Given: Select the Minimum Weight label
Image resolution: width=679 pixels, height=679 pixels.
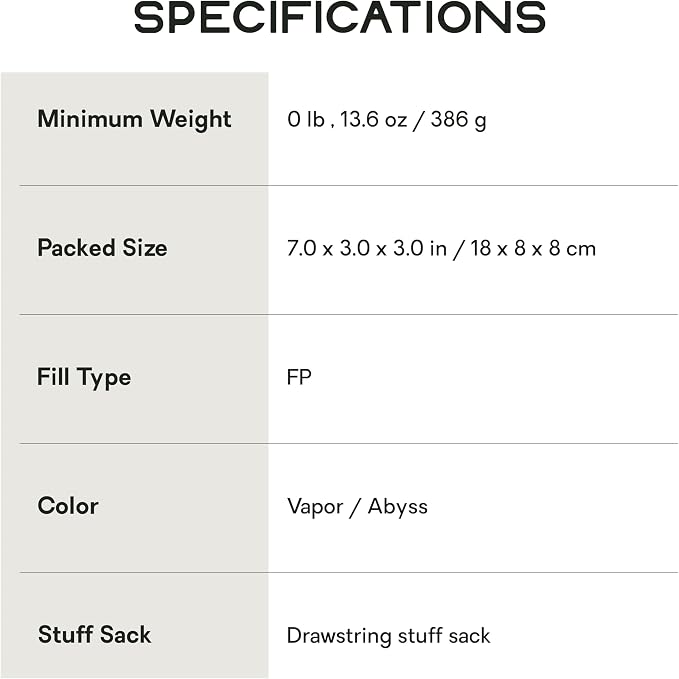Looking at the screenshot, I should (134, 119).
